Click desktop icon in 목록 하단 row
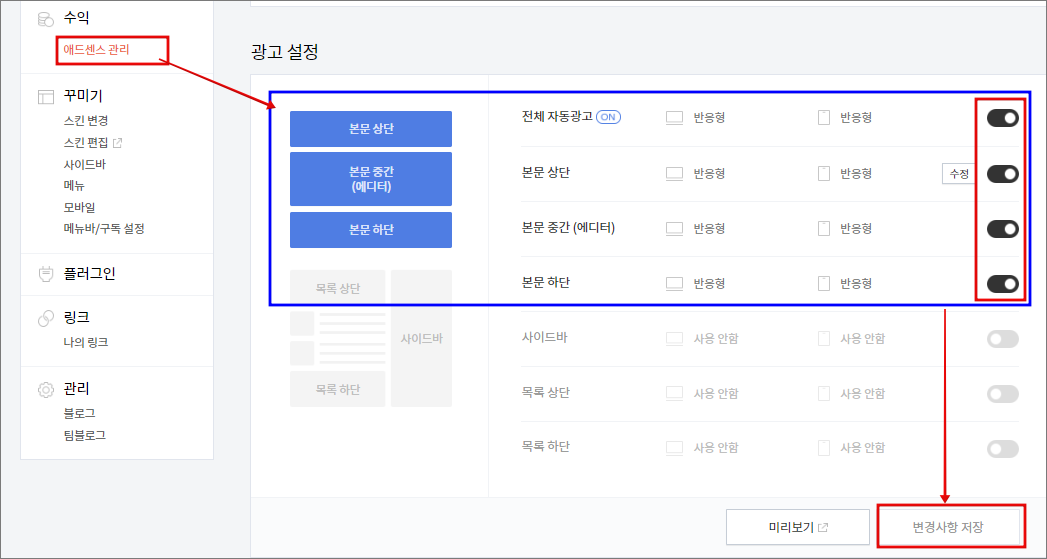This screenshot has height=559, width=1047. 674,448
